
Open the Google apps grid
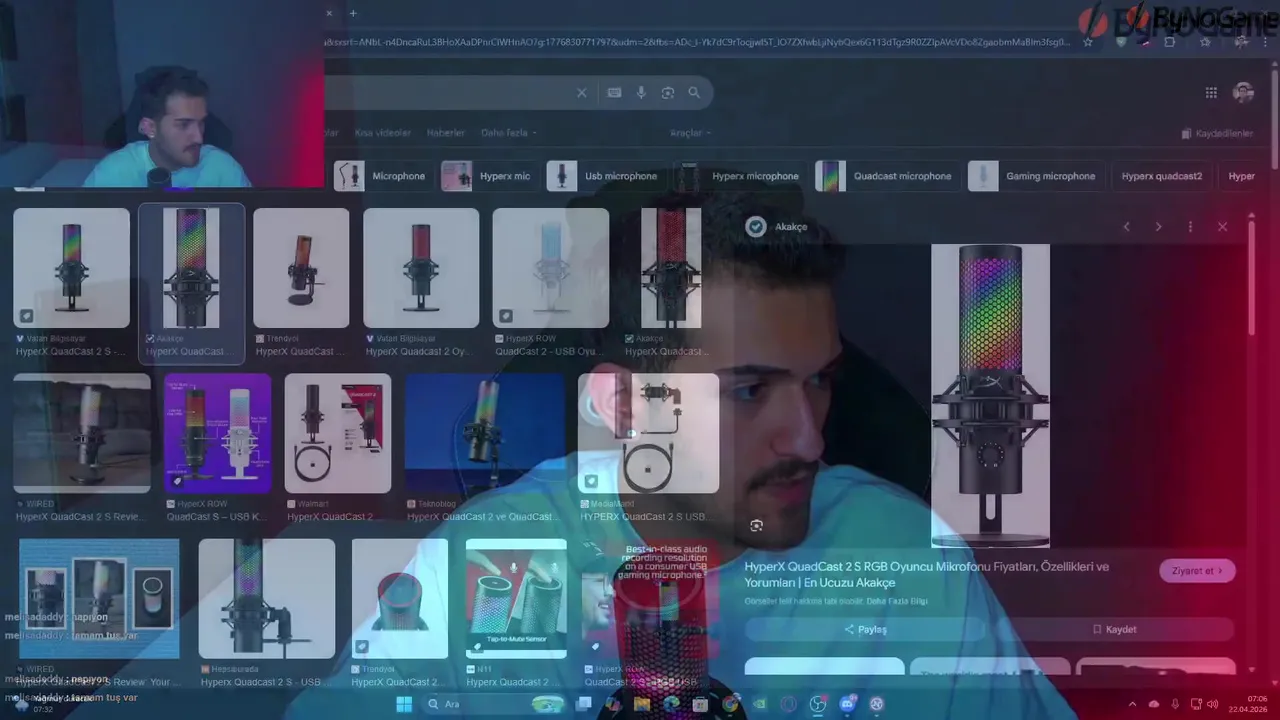1211,93
